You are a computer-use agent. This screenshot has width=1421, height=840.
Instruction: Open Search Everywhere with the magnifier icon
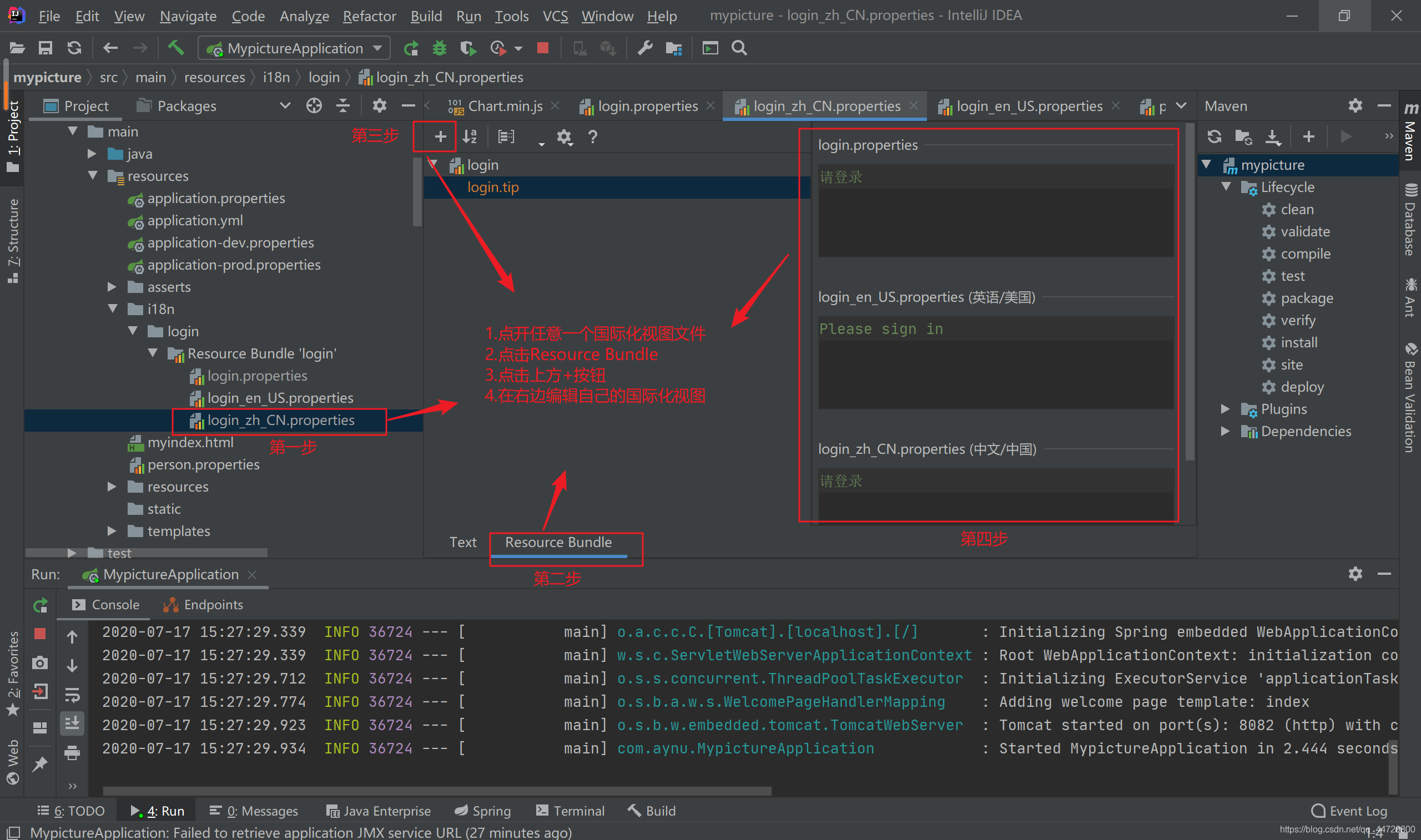click(739, 48)
